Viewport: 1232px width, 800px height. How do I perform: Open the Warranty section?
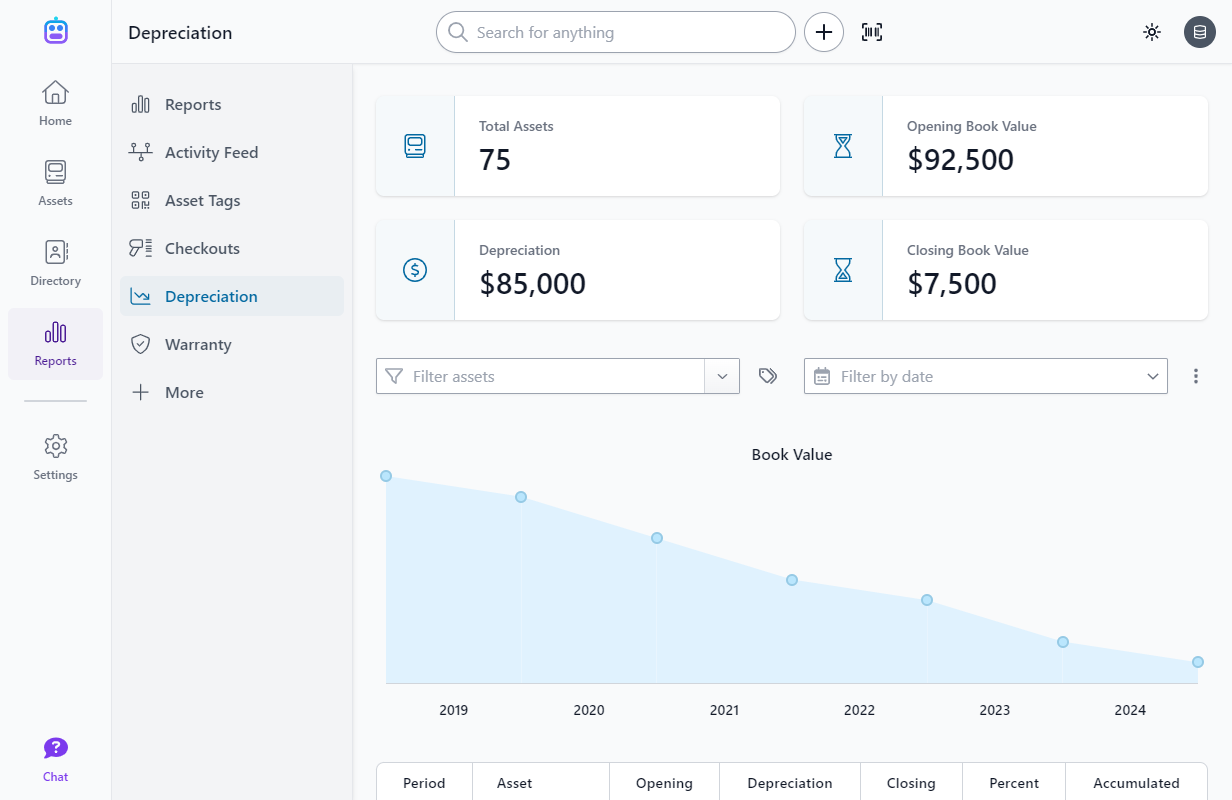coord(196,344)
